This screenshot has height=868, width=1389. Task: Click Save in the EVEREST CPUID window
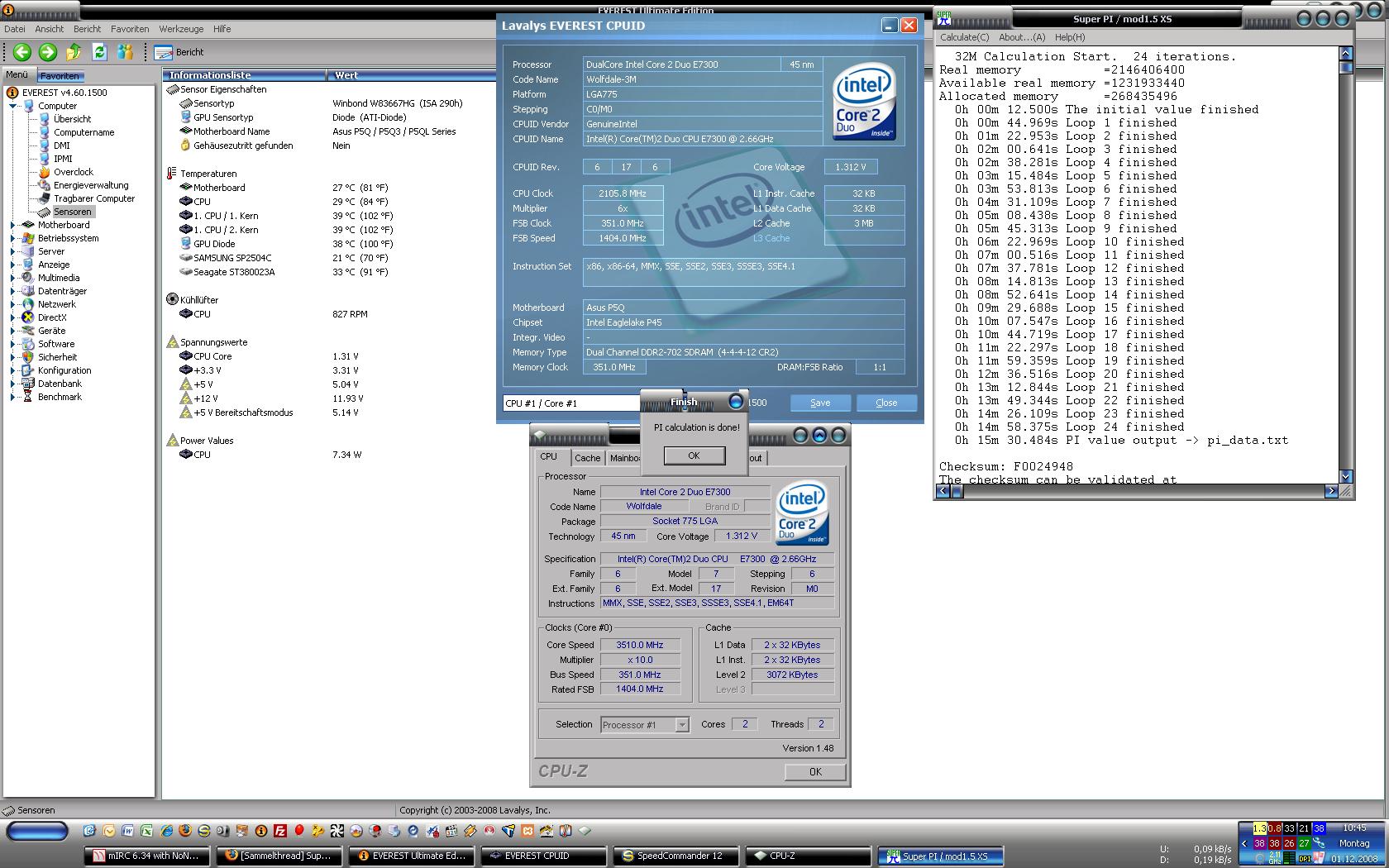[820, 403]
